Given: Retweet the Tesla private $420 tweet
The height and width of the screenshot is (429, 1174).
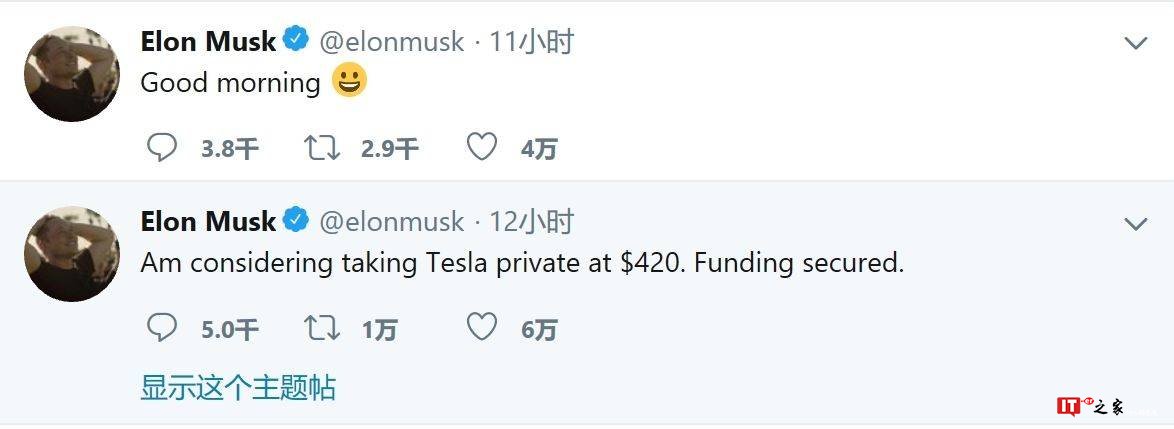Looking at the screenshot, I should [x=322, y=327].
